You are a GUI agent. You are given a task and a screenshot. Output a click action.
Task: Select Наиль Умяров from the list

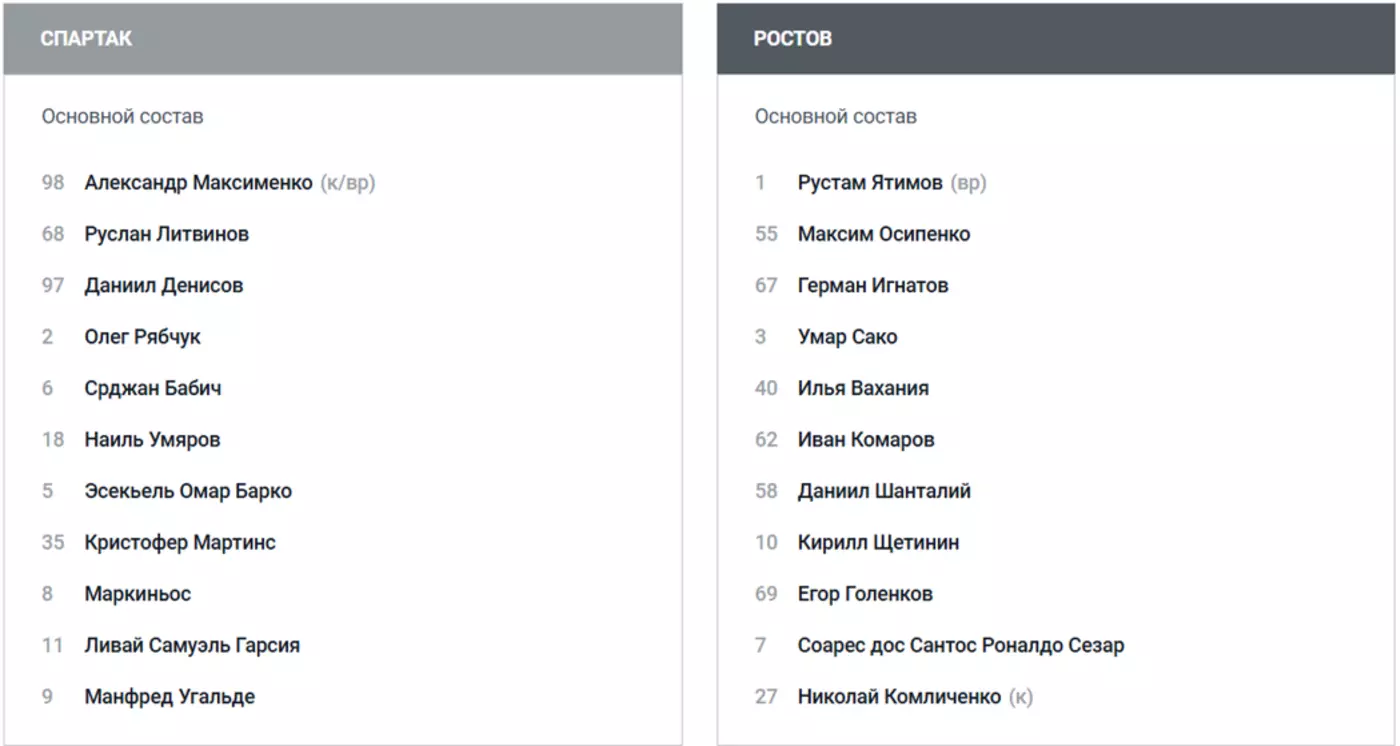(x=152, y=440)
